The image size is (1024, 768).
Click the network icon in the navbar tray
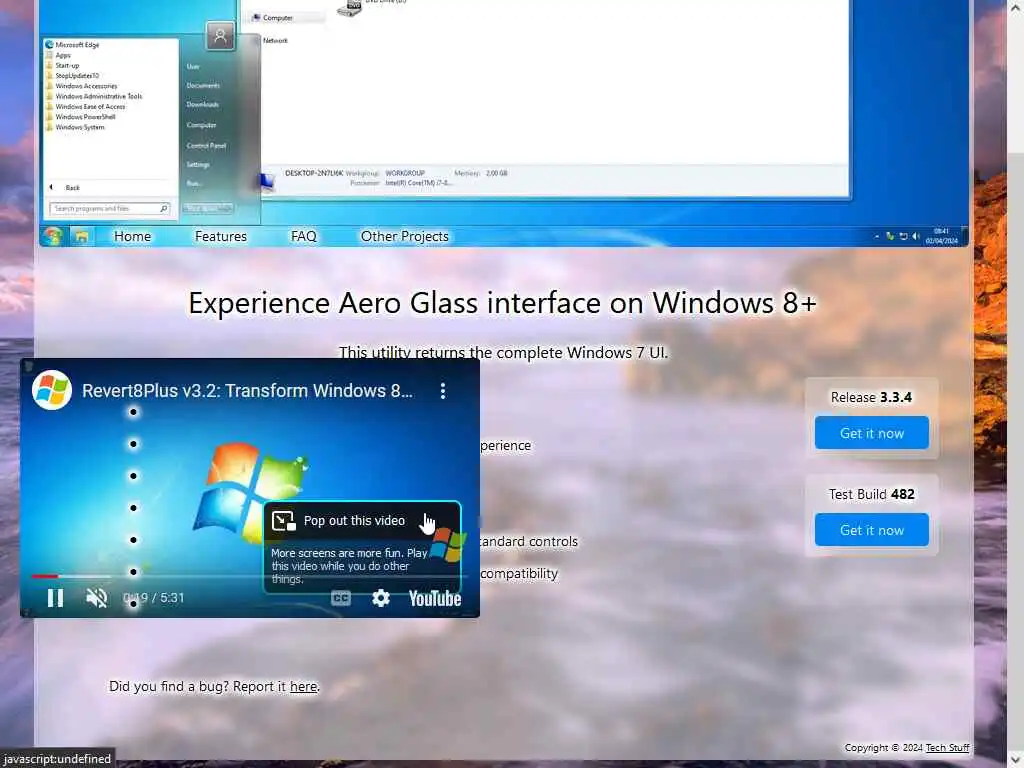point(903,236)
